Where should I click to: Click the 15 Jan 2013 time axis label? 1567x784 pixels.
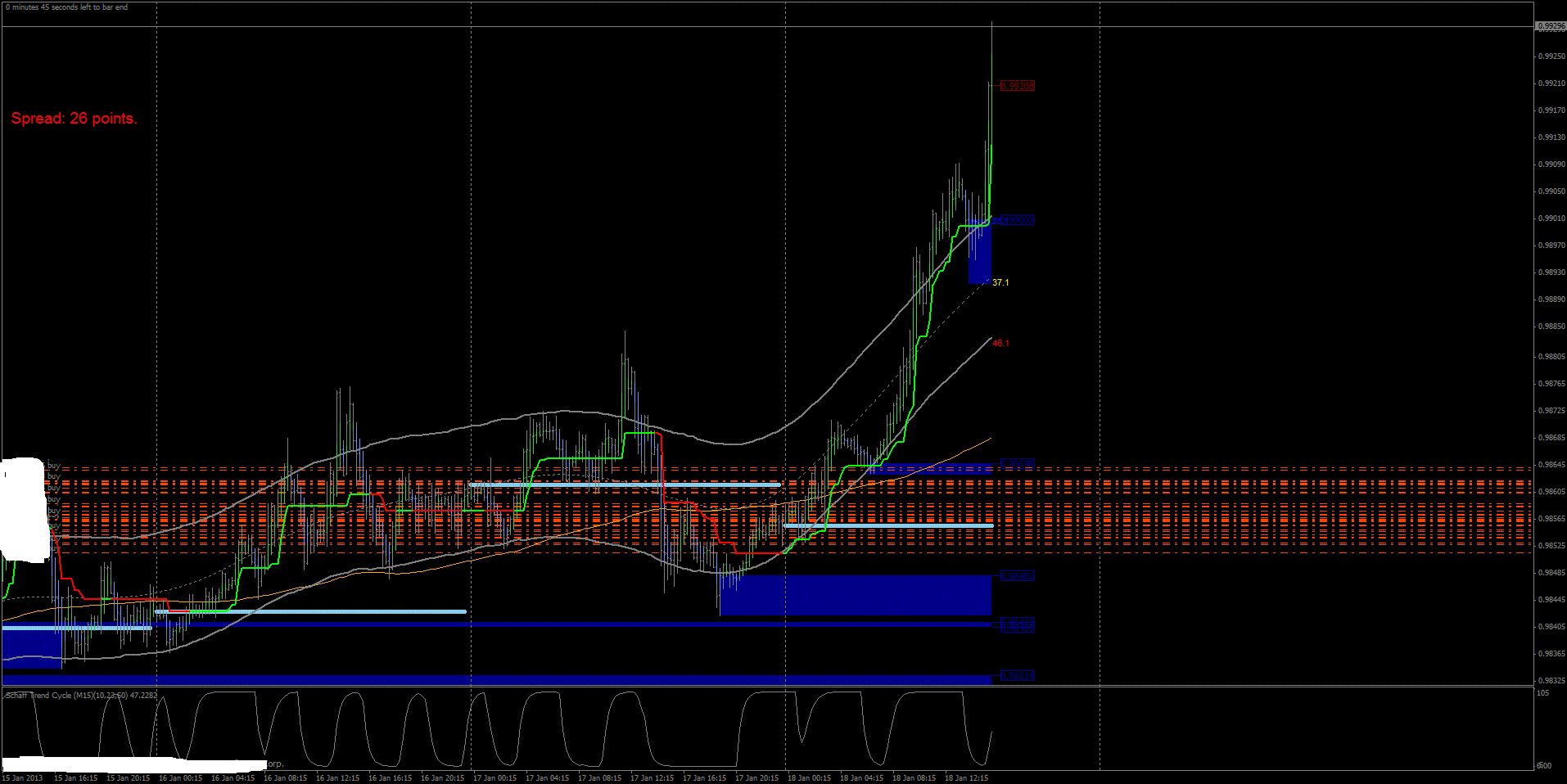click(x=23, y=778)
